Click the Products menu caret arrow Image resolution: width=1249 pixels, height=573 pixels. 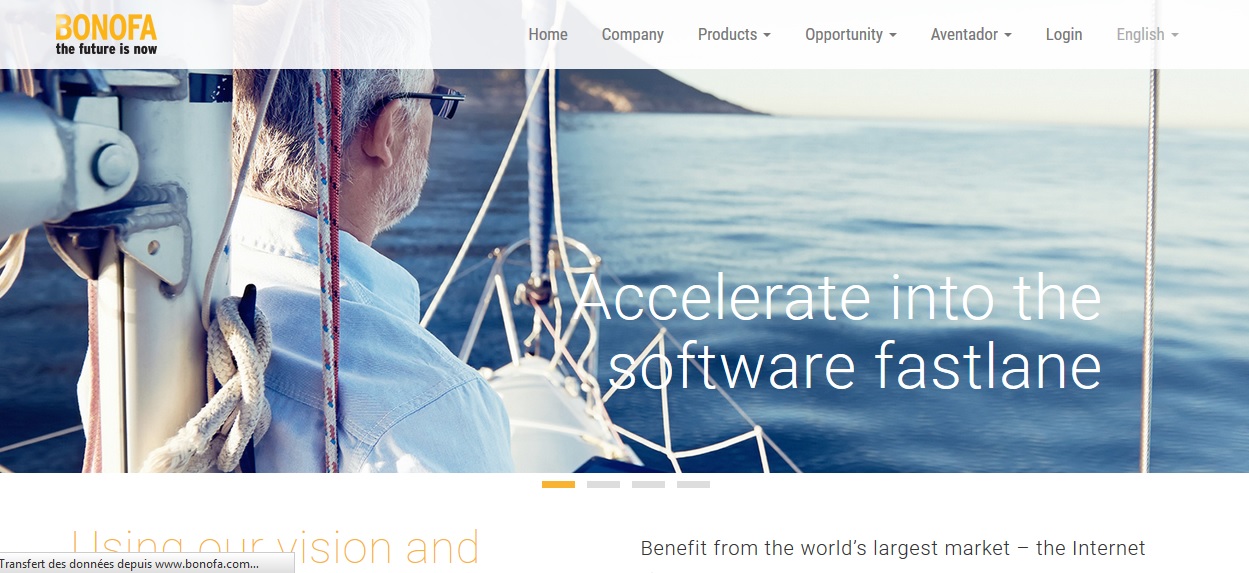767,35
